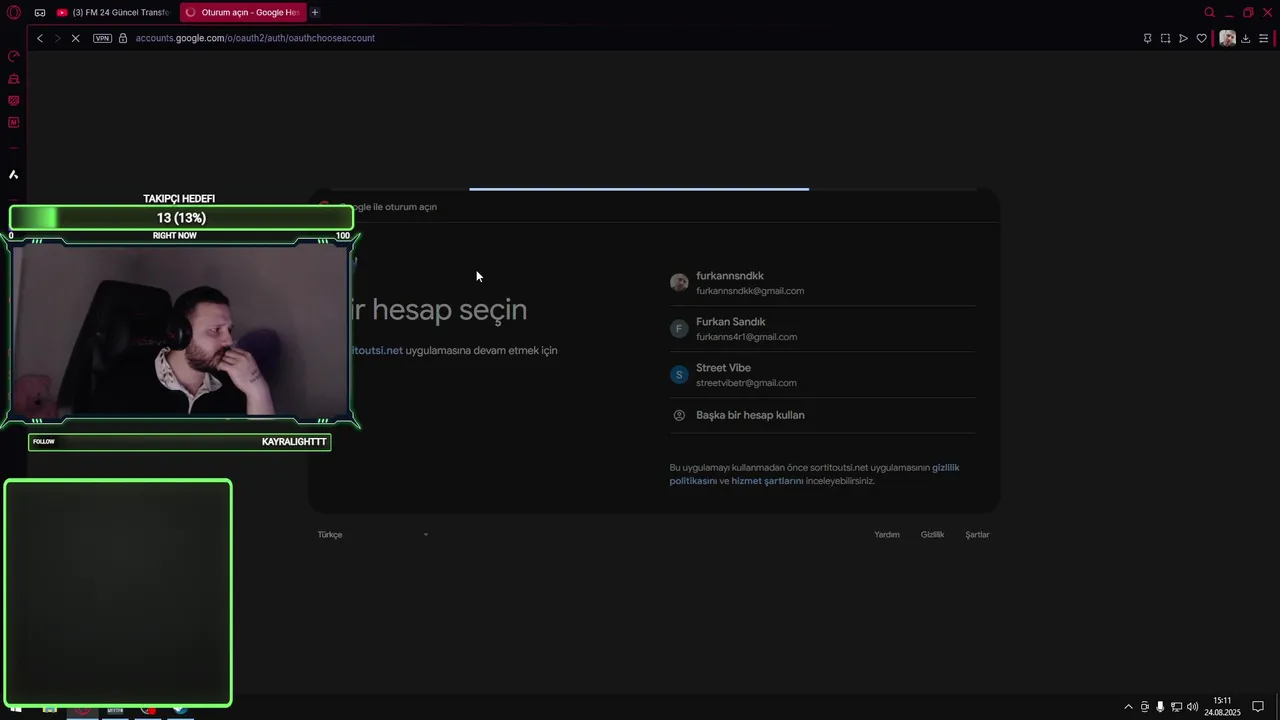Open the profile avatar in toolbar
The image size is (1280, 720).
click(1227, 38)
